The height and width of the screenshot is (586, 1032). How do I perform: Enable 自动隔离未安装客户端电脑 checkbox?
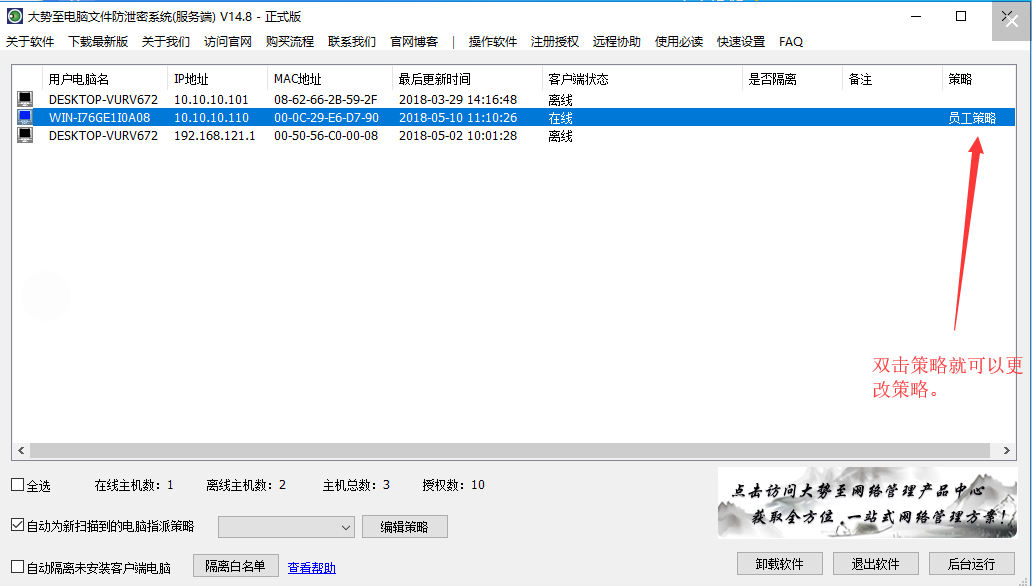[x=18, y=567]
